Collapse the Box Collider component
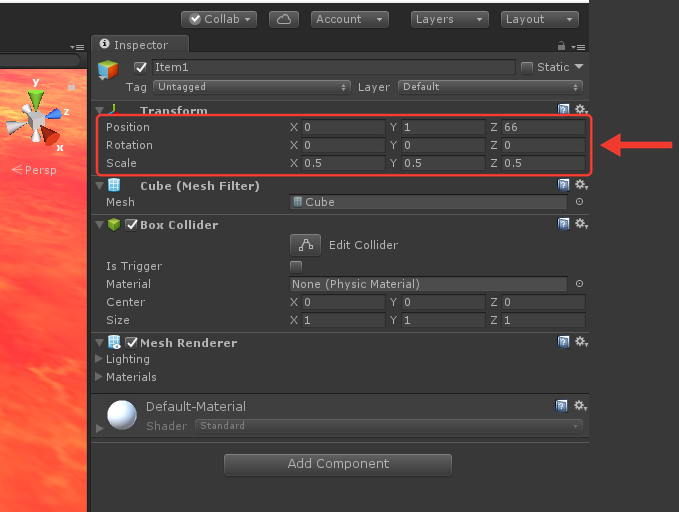Screen dimensions: 679x512 pyautogui.click(x=100, y=224)
